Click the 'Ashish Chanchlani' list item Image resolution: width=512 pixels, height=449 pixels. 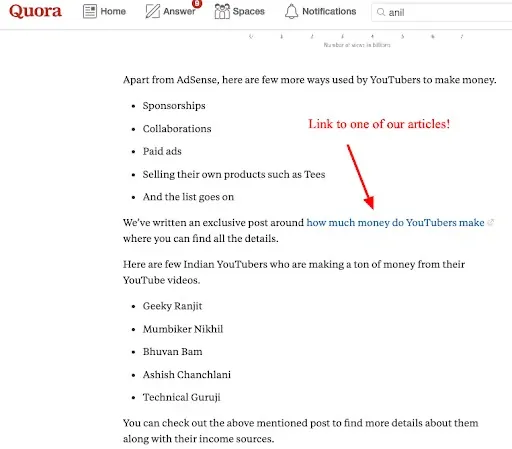[x=187, y=375]
